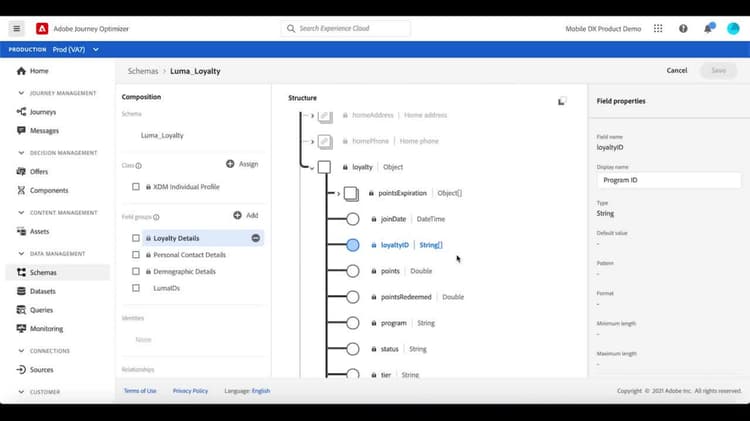Open the apps grid switcher

click(x=658, y=29)
